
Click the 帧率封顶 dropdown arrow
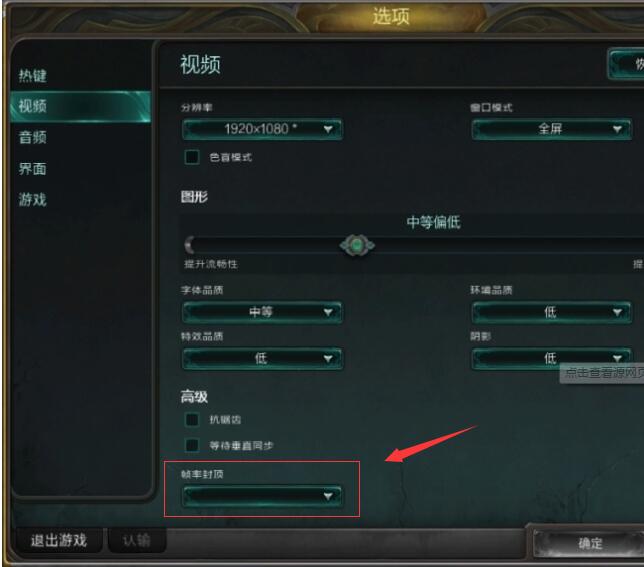(x=328, y=496)
